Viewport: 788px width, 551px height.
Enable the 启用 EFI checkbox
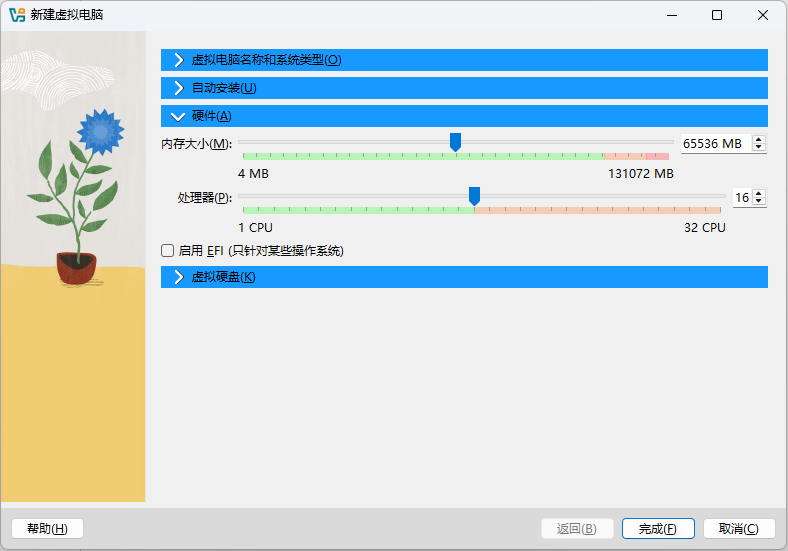click(167, 250)
